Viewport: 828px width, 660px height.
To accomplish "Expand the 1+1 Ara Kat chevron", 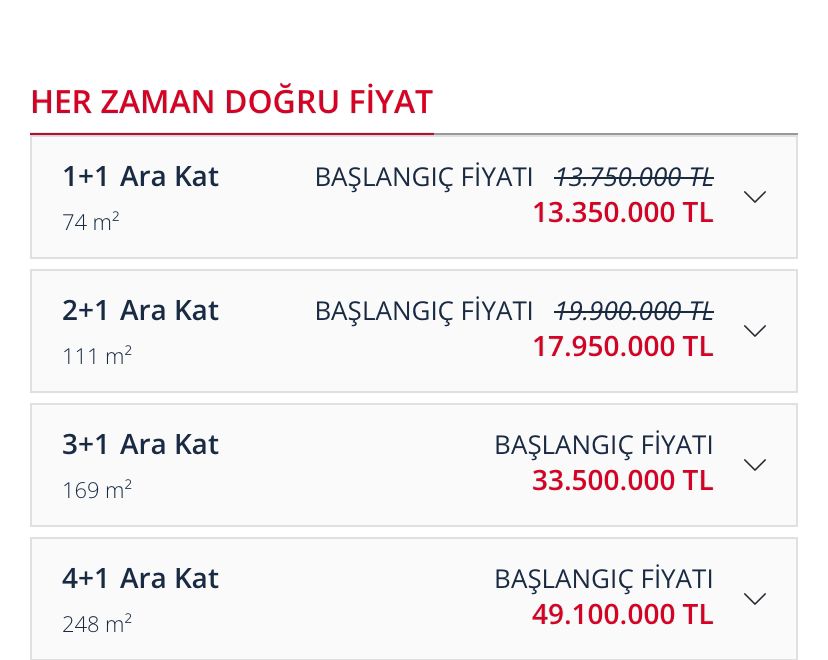I will click(x=755, y=197).
